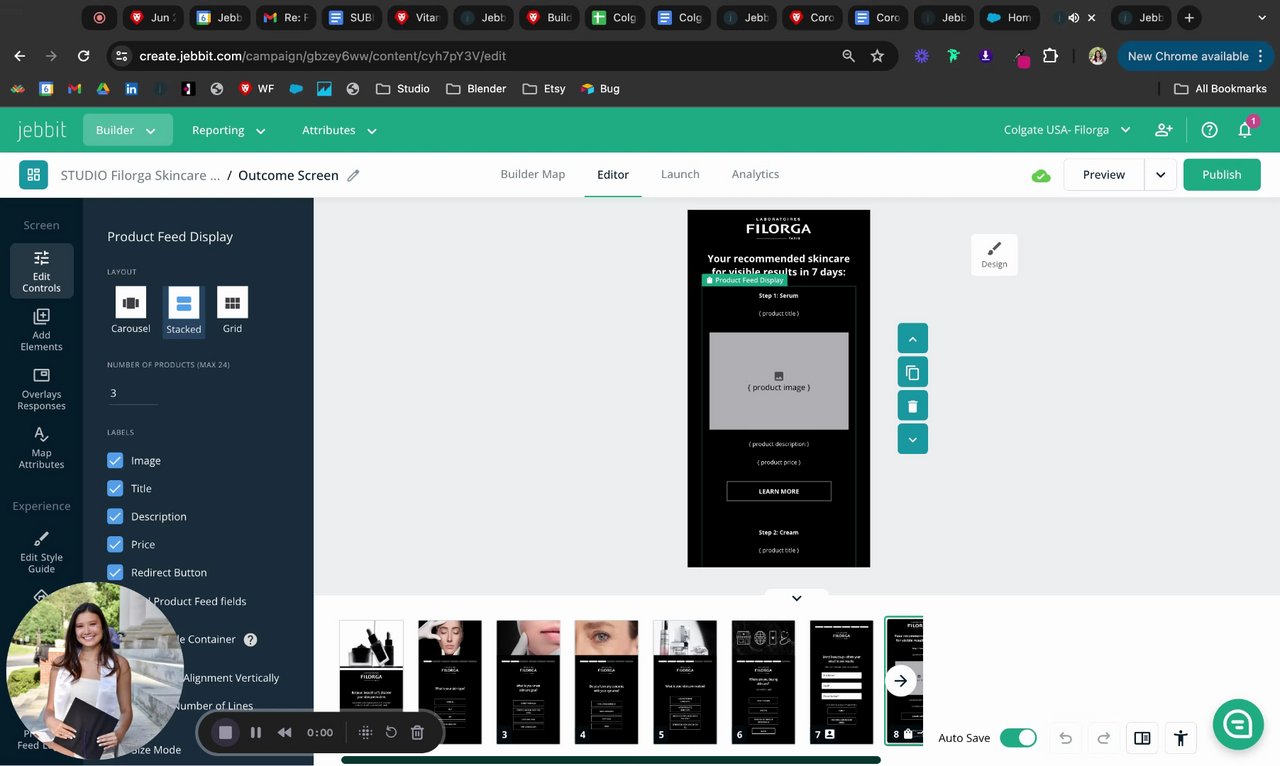Open the Studio bookmarks folder

coord(403,88)
